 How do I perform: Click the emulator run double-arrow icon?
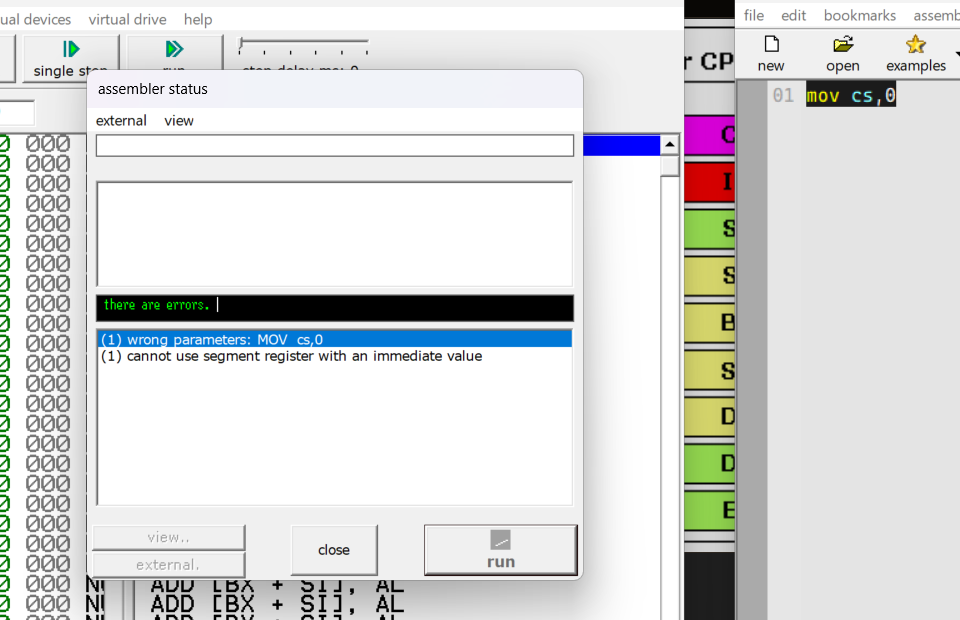[174, 49]
